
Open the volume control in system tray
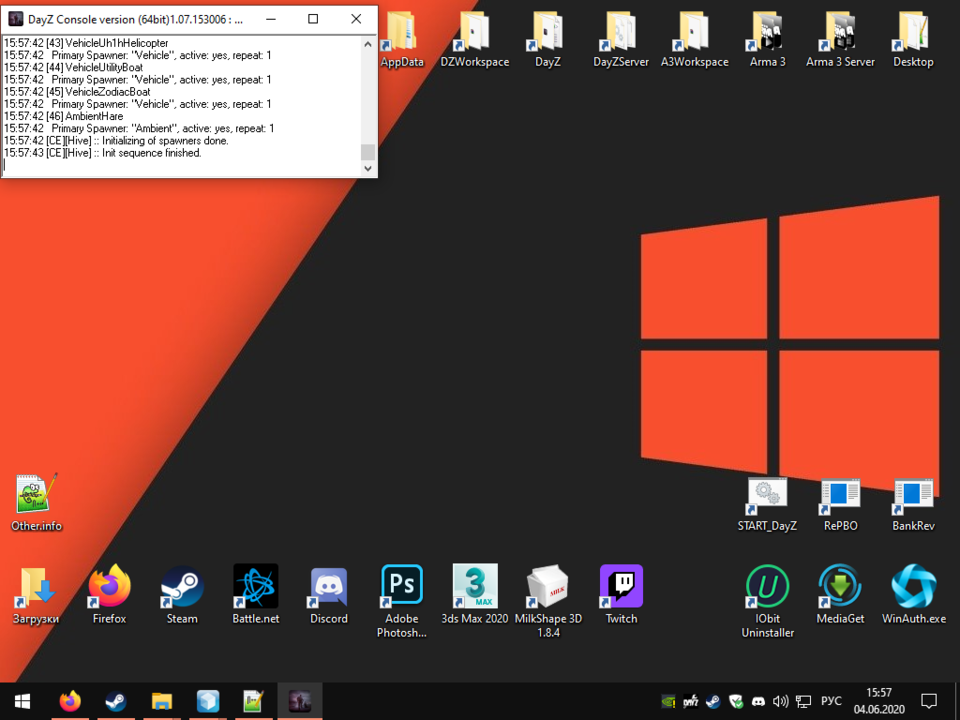click(x=781, y=702)
